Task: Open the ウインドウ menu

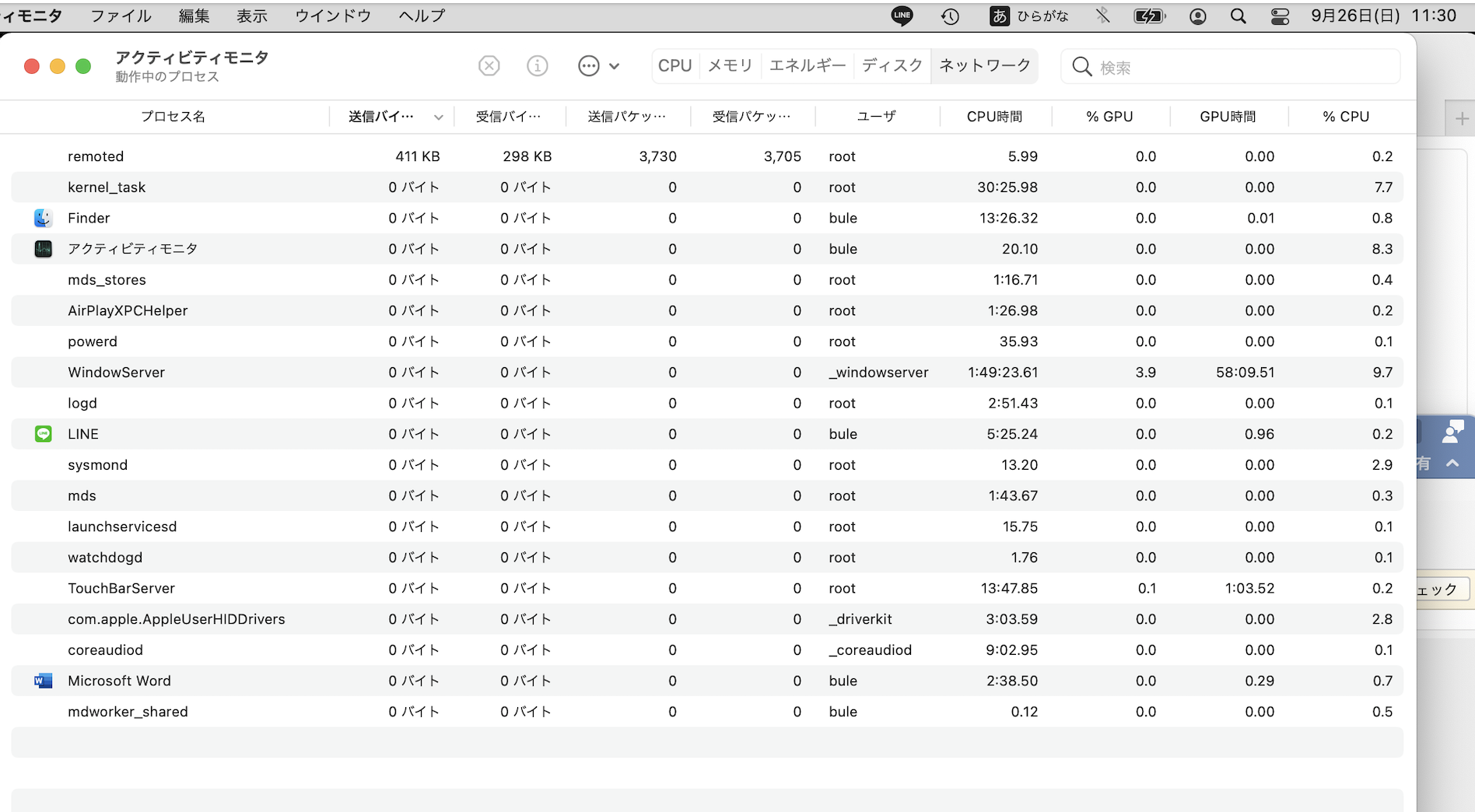Action: [x=332, y=16]
